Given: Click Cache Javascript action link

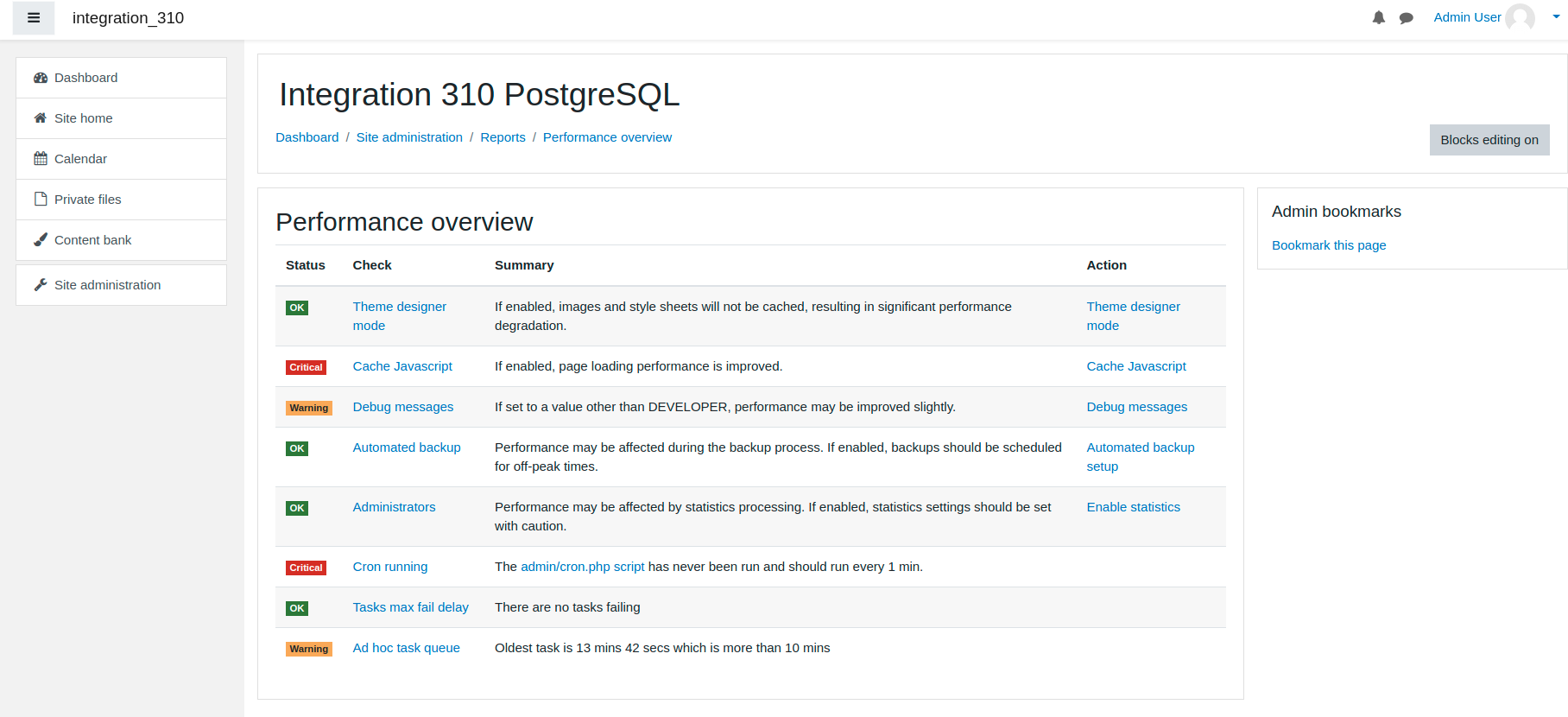Looking at the screenshot, I should [x=1136, y=366].
